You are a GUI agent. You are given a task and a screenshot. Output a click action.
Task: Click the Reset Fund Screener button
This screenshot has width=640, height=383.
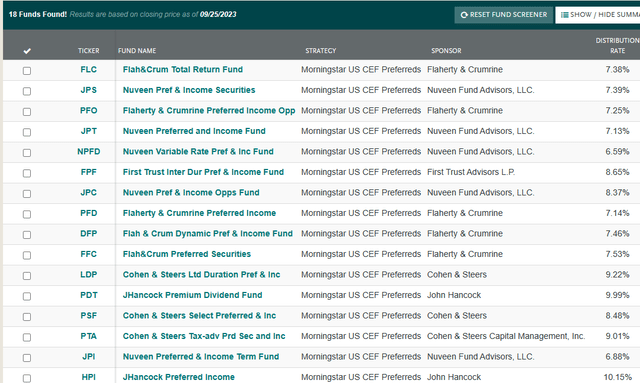coord(504,15)
